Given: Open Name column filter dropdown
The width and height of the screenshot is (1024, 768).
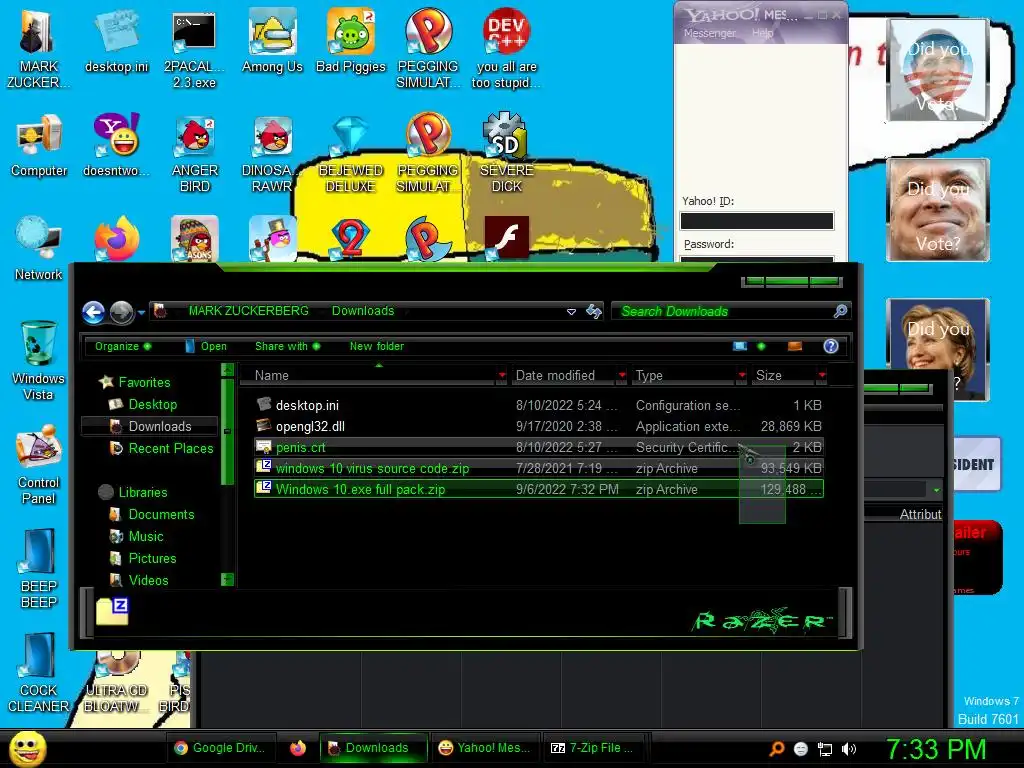Looking at the screenshot, I should point(502,376).
